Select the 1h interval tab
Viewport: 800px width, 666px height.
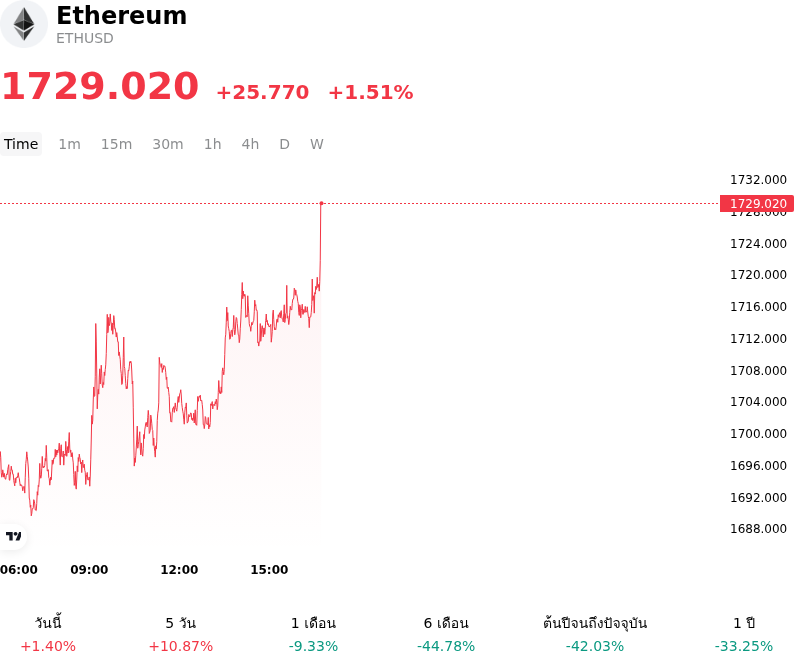point(213,144)
